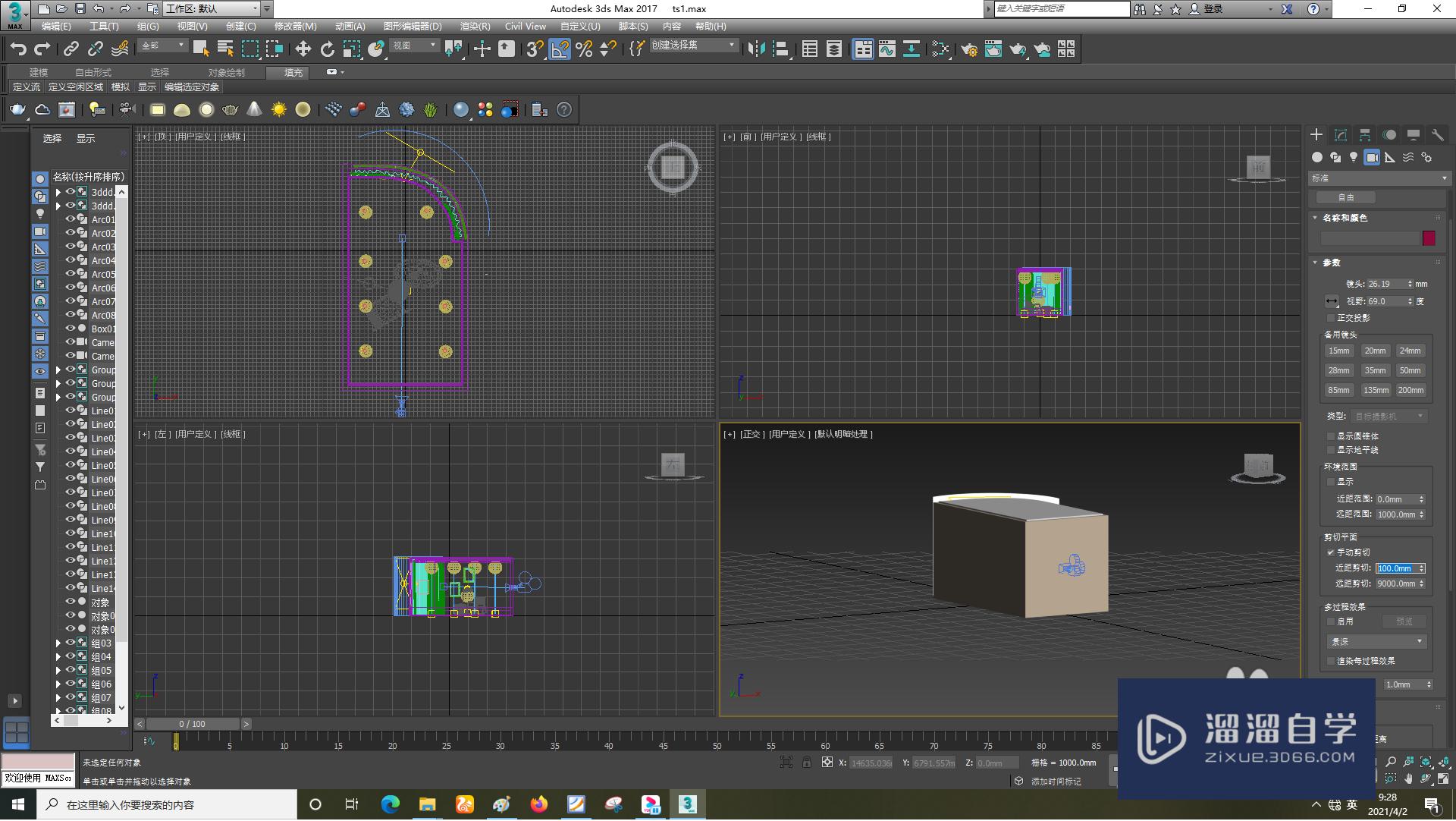Activate the Select and Link tool

(x=71, y=49)
